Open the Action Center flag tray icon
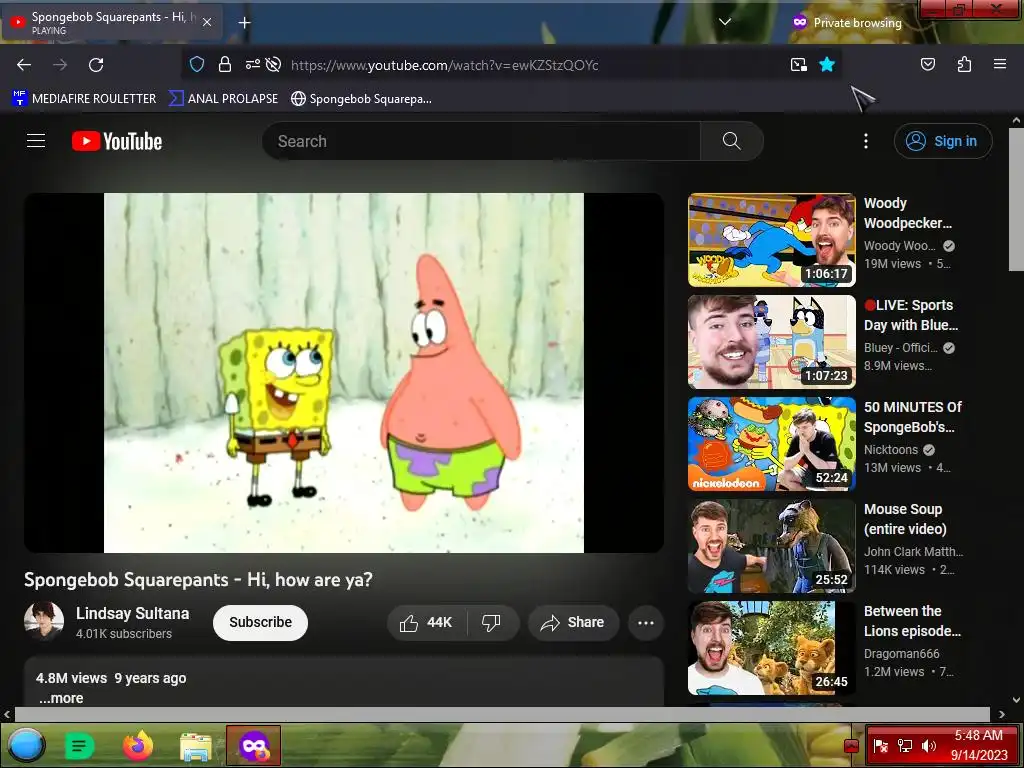 (x=880, y=746)
